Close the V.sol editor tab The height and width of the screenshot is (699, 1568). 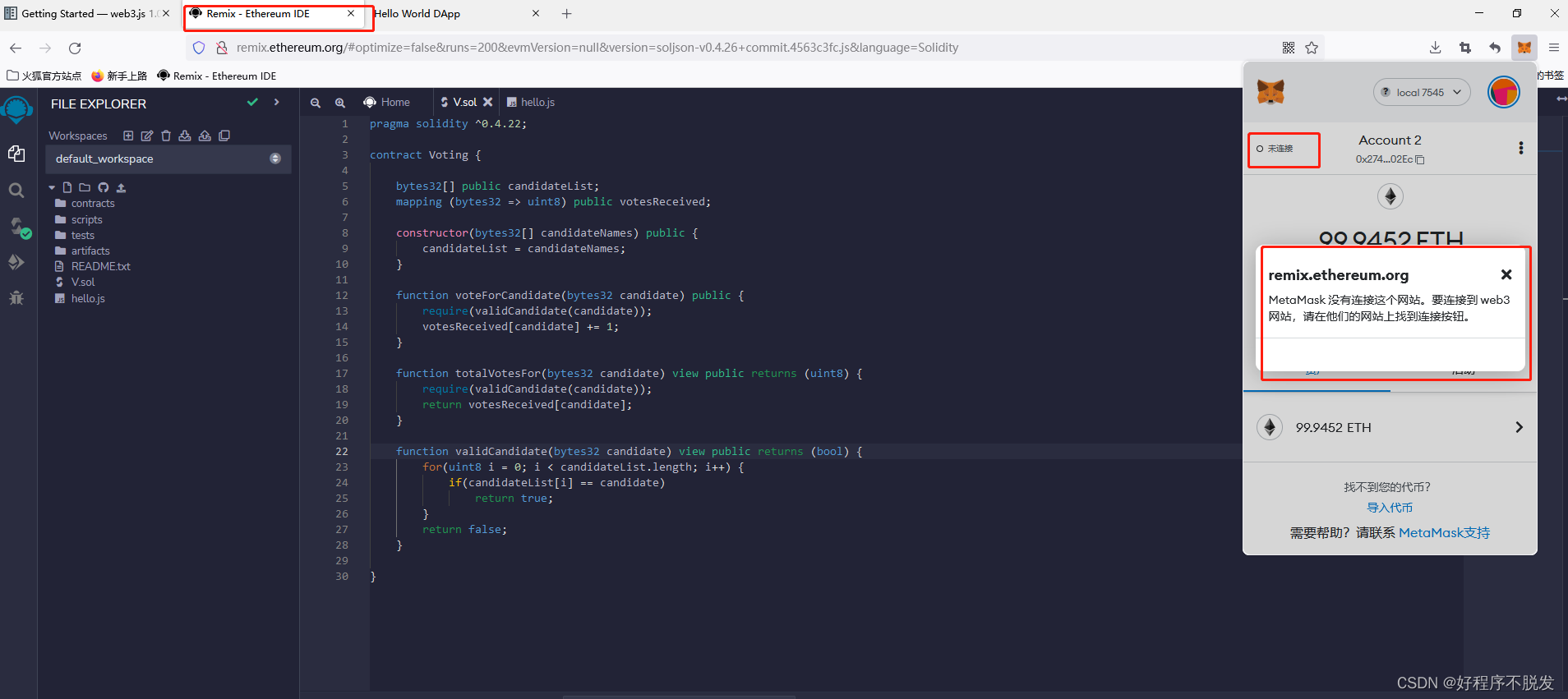tap(488, 103)
